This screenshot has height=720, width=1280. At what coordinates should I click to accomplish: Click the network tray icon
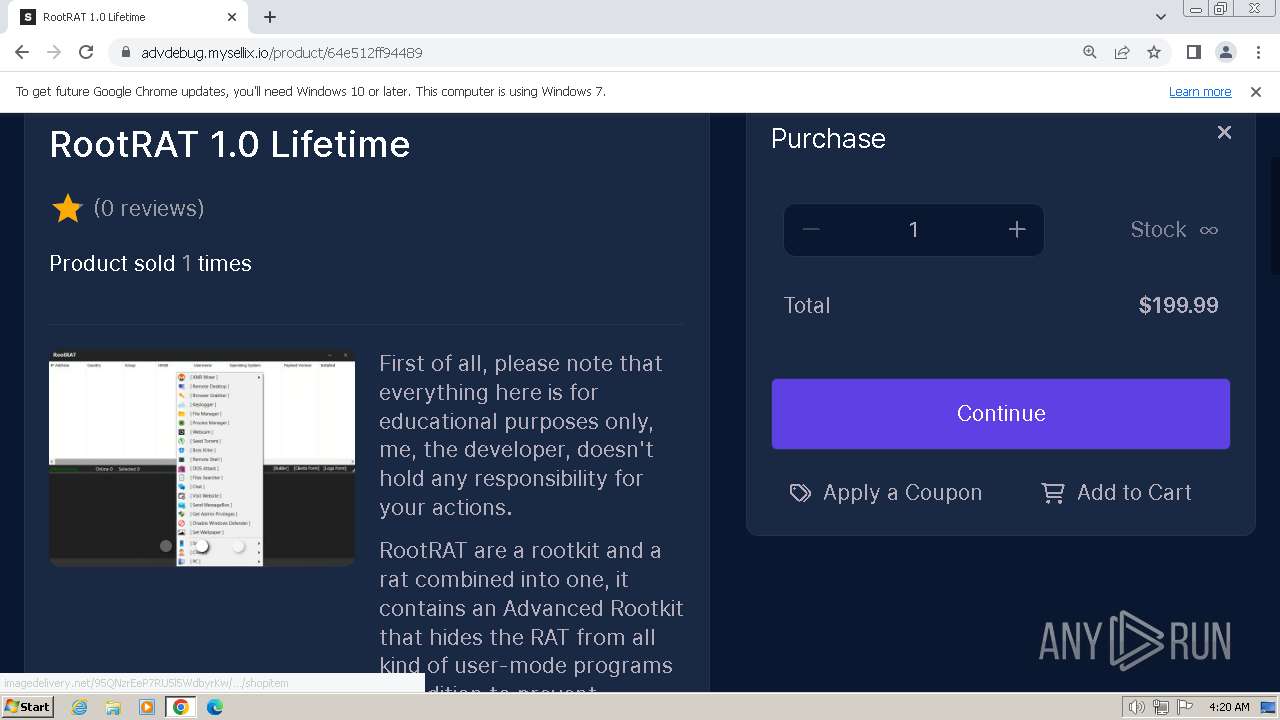click(x=1161, y=707)
